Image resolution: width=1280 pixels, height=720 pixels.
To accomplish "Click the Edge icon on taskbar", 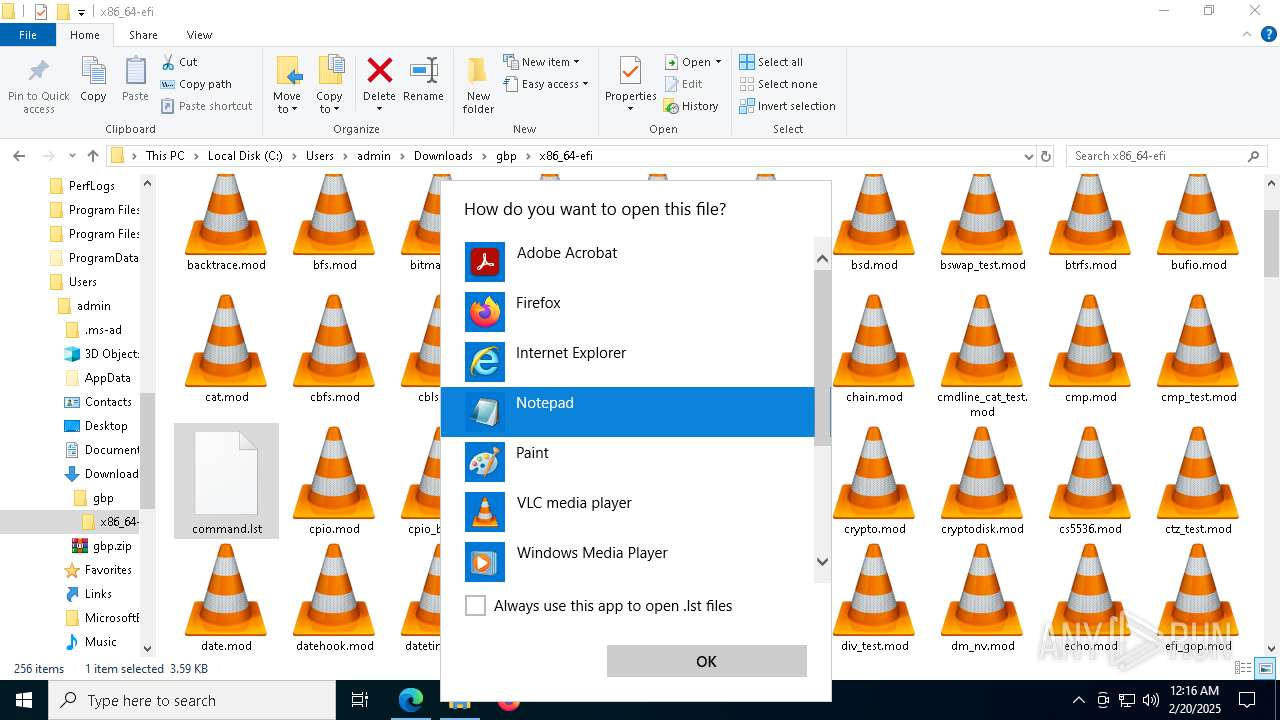I will pyautogui.click(x=410, y=700).
